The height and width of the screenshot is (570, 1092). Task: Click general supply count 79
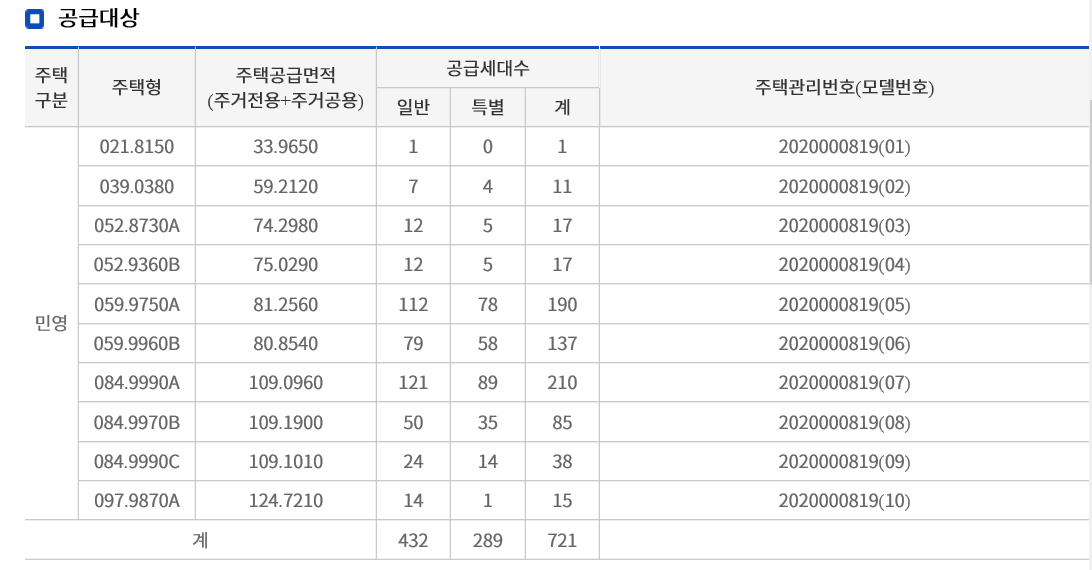(x=413, y=344)
